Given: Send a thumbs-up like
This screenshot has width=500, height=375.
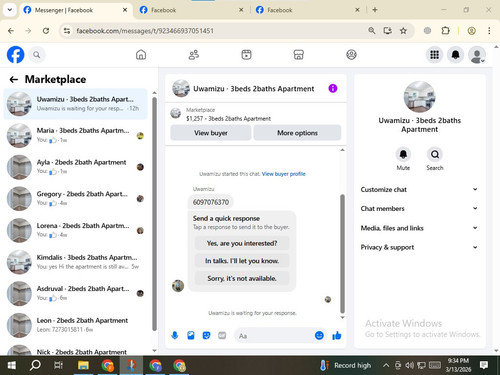Looking at the screenshot, I should [x=337, y=335].
